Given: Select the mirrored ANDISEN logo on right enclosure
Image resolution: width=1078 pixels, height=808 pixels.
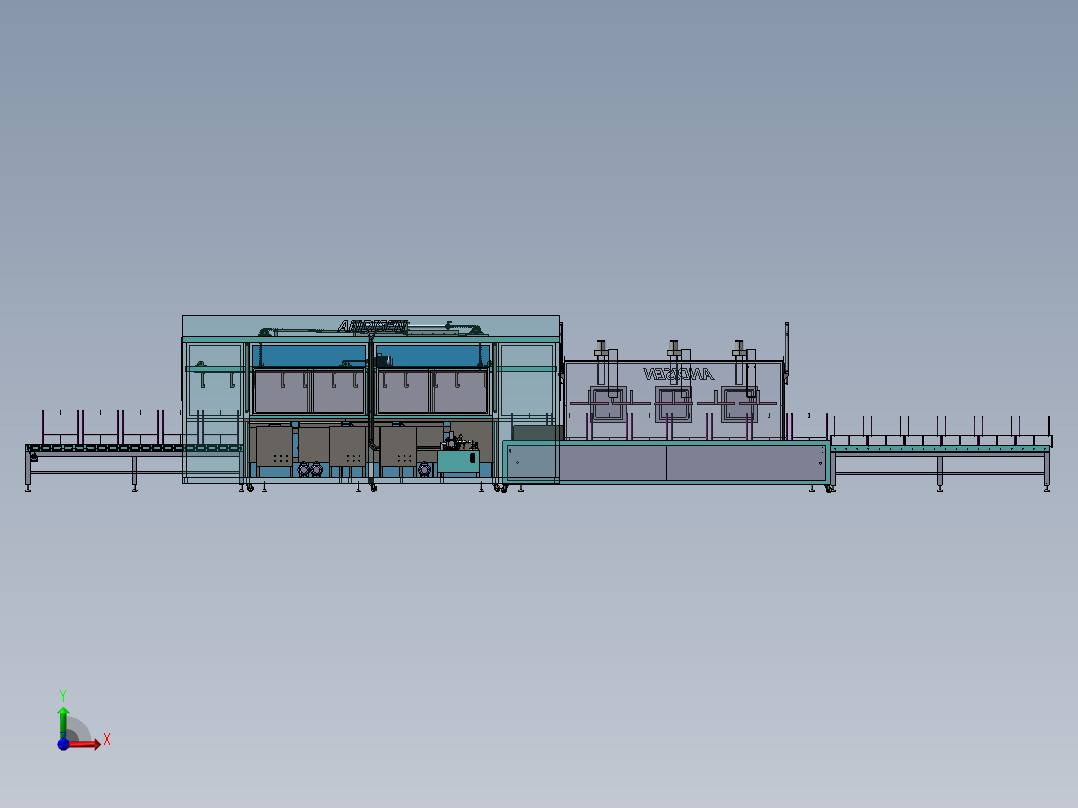Looking at the screenshot, I should coord(679,374).
